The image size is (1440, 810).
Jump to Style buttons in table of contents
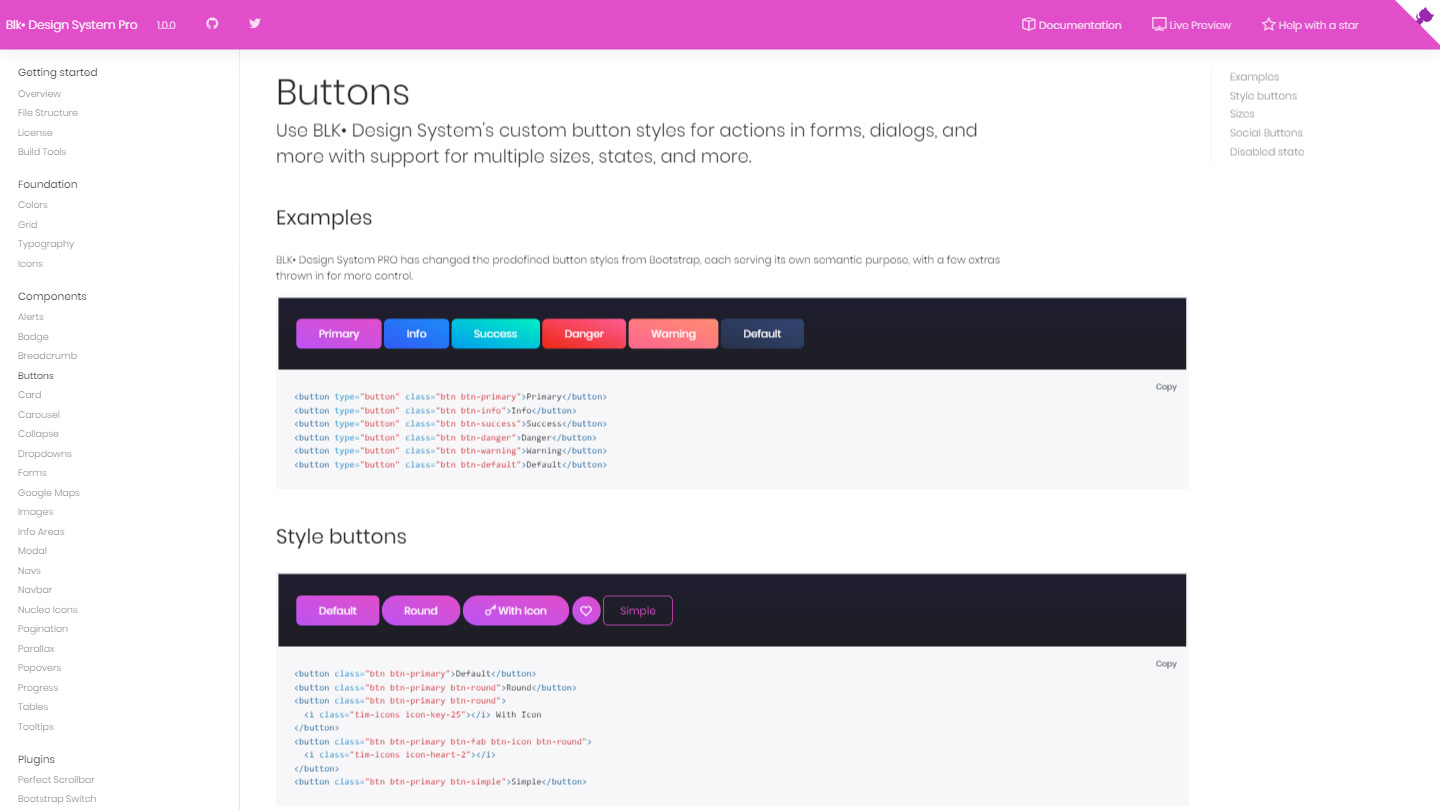coord(1263,96)
